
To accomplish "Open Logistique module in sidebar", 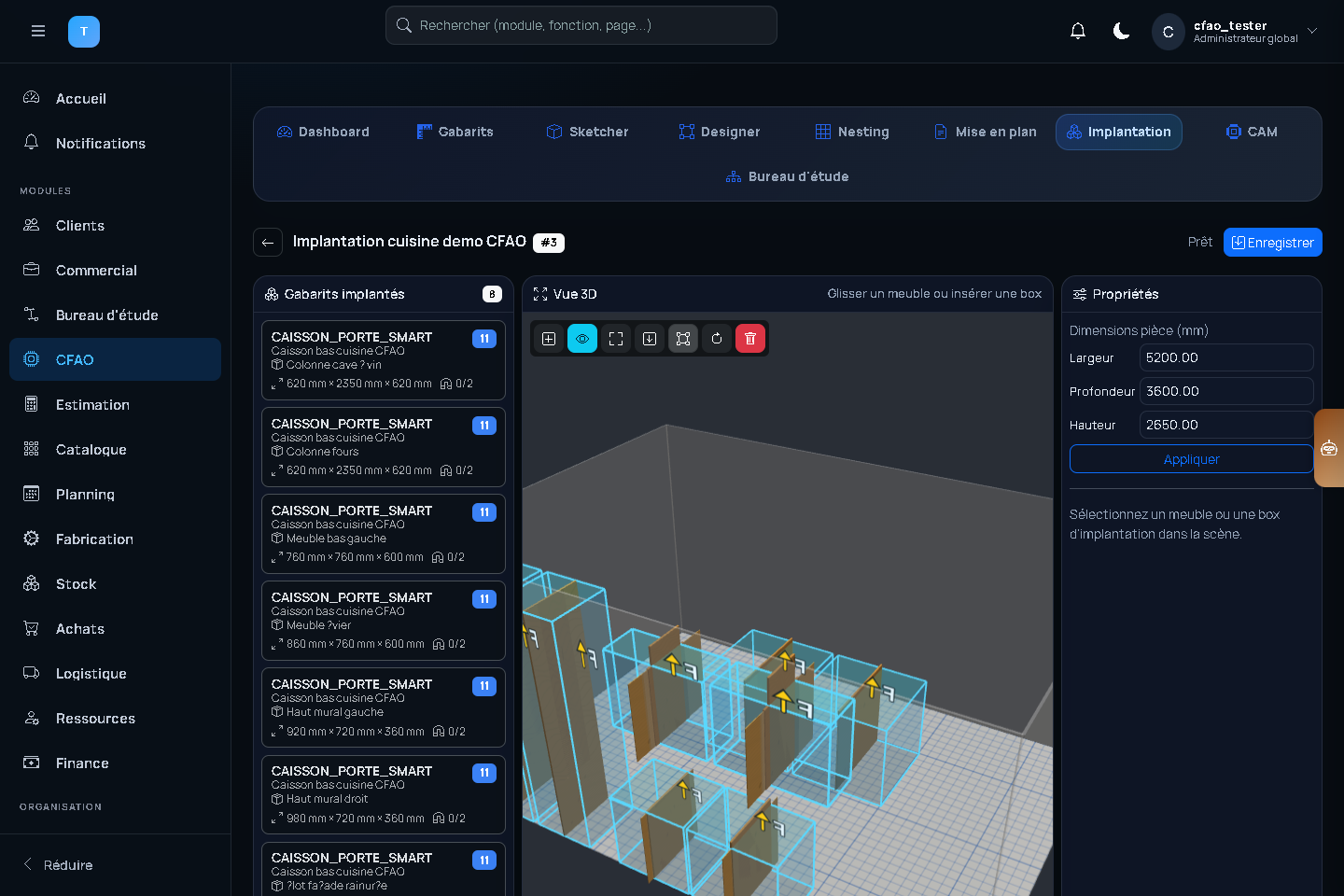I will 115,673.
